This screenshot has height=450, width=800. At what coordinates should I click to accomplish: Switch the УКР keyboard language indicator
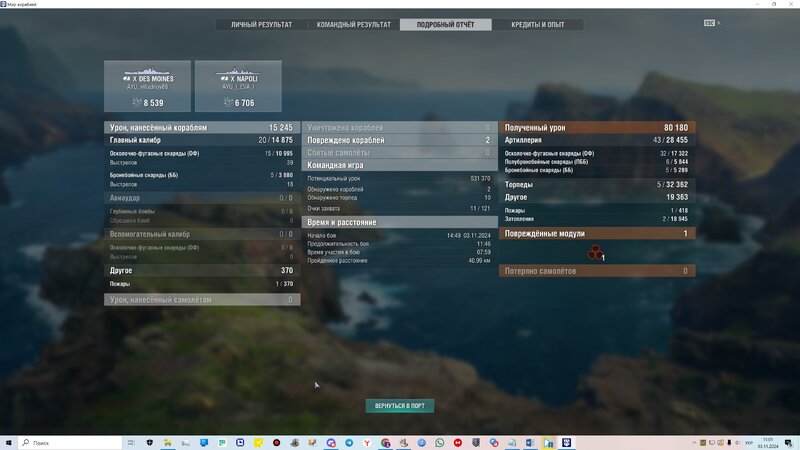749,443
